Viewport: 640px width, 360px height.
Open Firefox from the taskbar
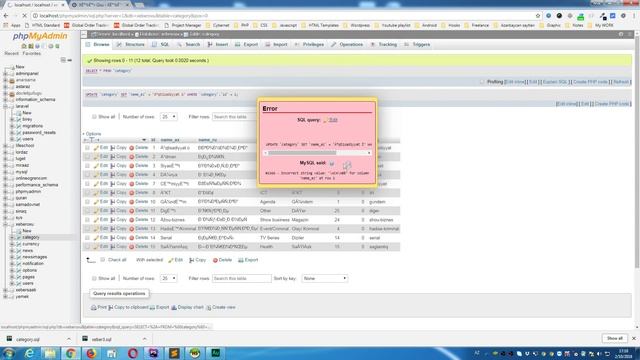91,353
